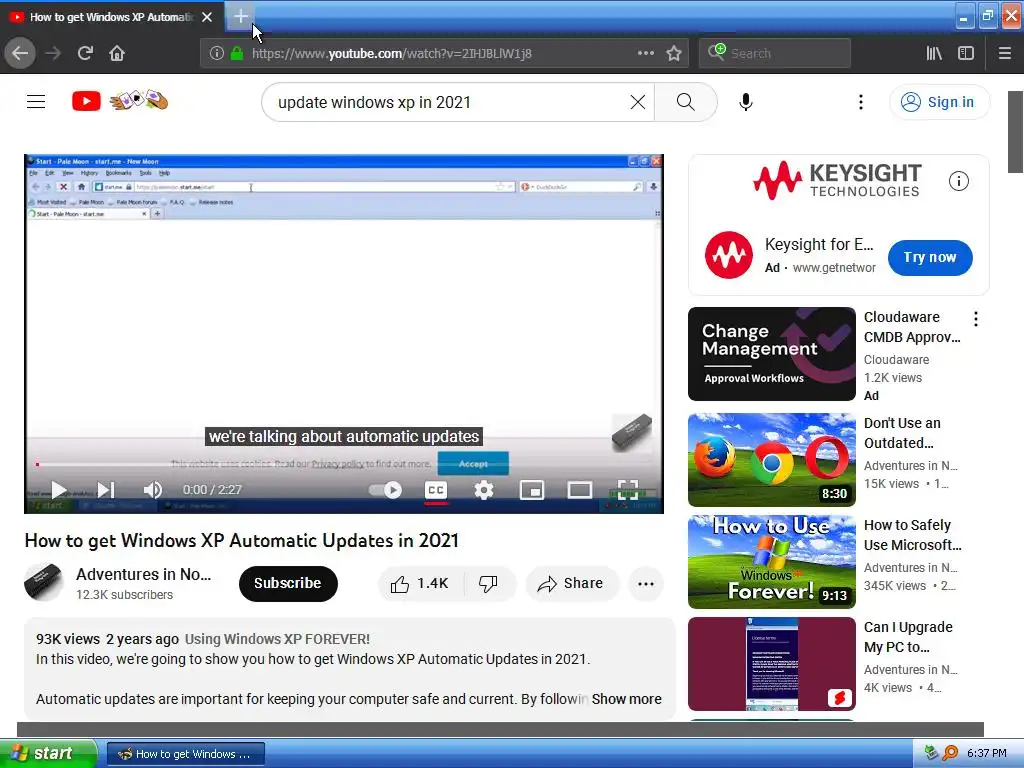Like the video
Viewport: 1024px width, 768px height.
click(421, 583)
